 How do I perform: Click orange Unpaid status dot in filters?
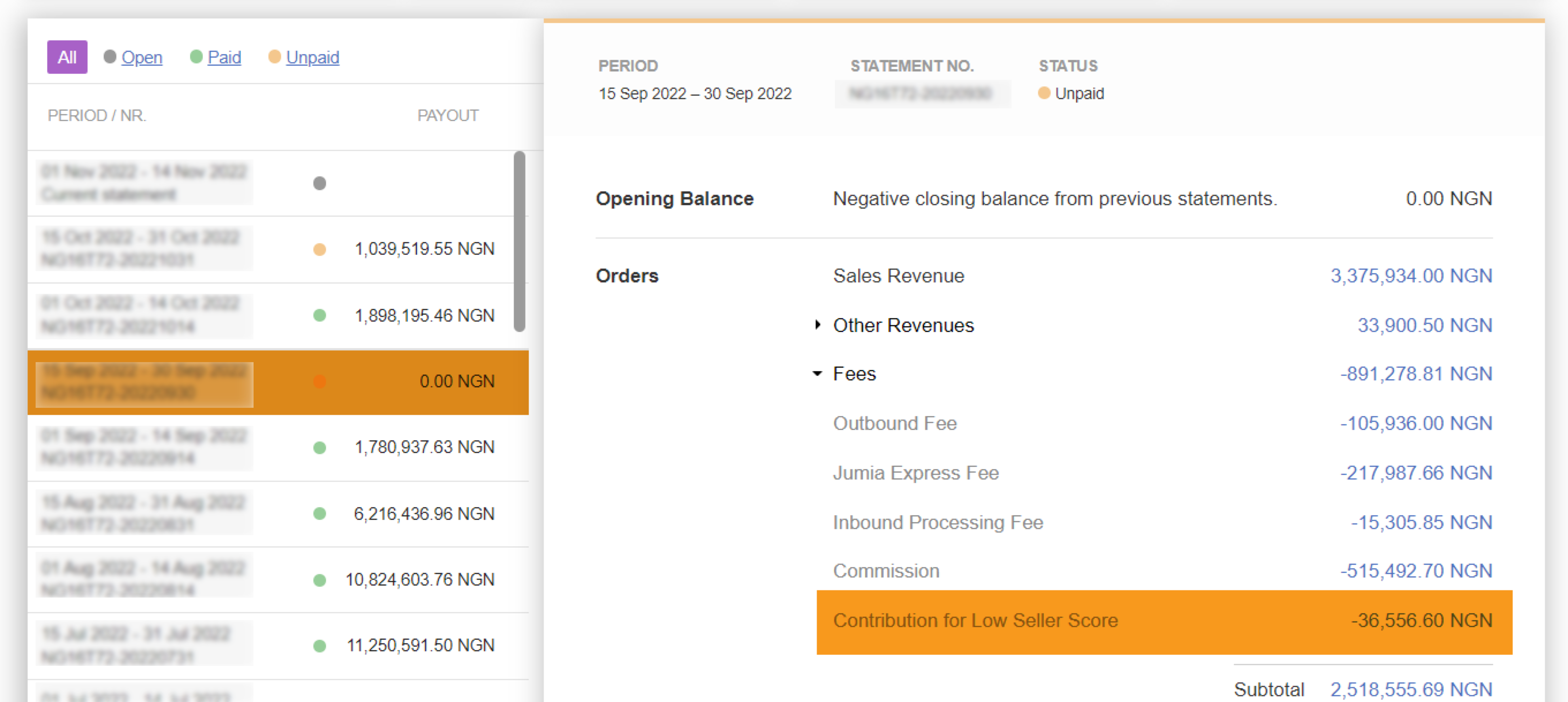274,56
